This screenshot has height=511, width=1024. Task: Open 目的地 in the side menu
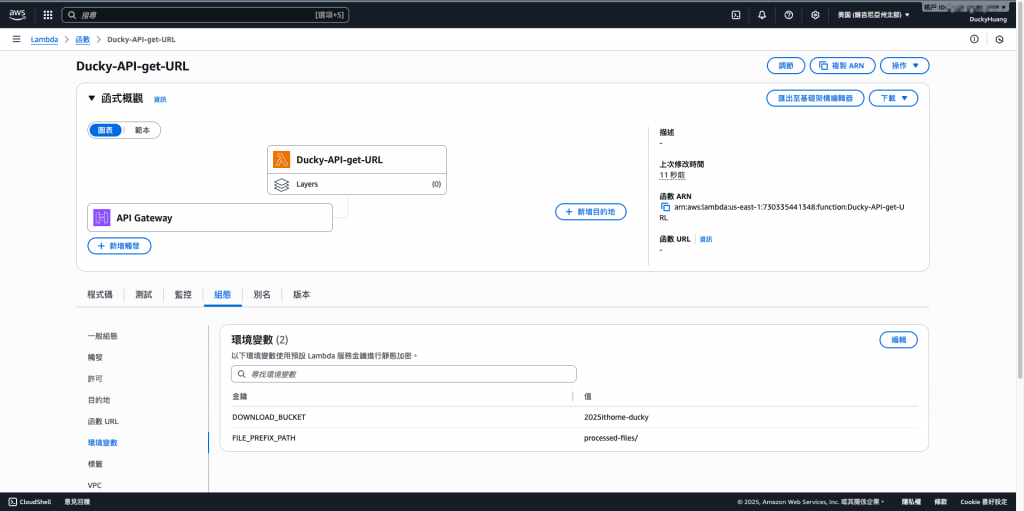(x=99, y=400)
